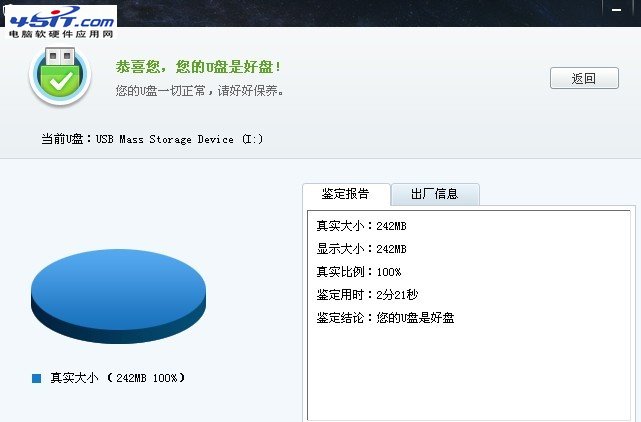Click the green headline 恭喜您，您的U盘是好盘！
Screen dimensions: 641x422
[198, 67]
